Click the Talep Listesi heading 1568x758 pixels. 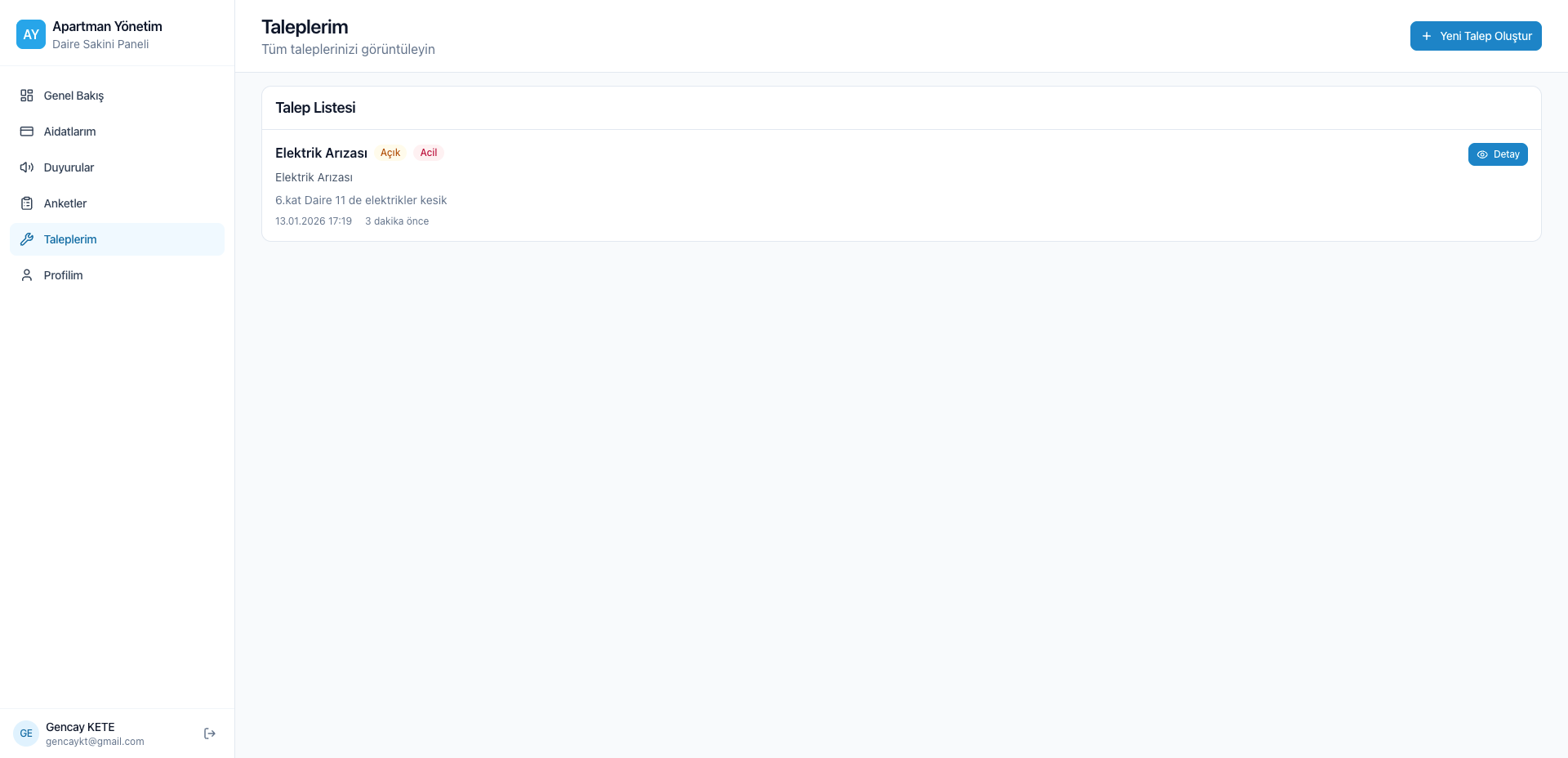tap(315, 108)
